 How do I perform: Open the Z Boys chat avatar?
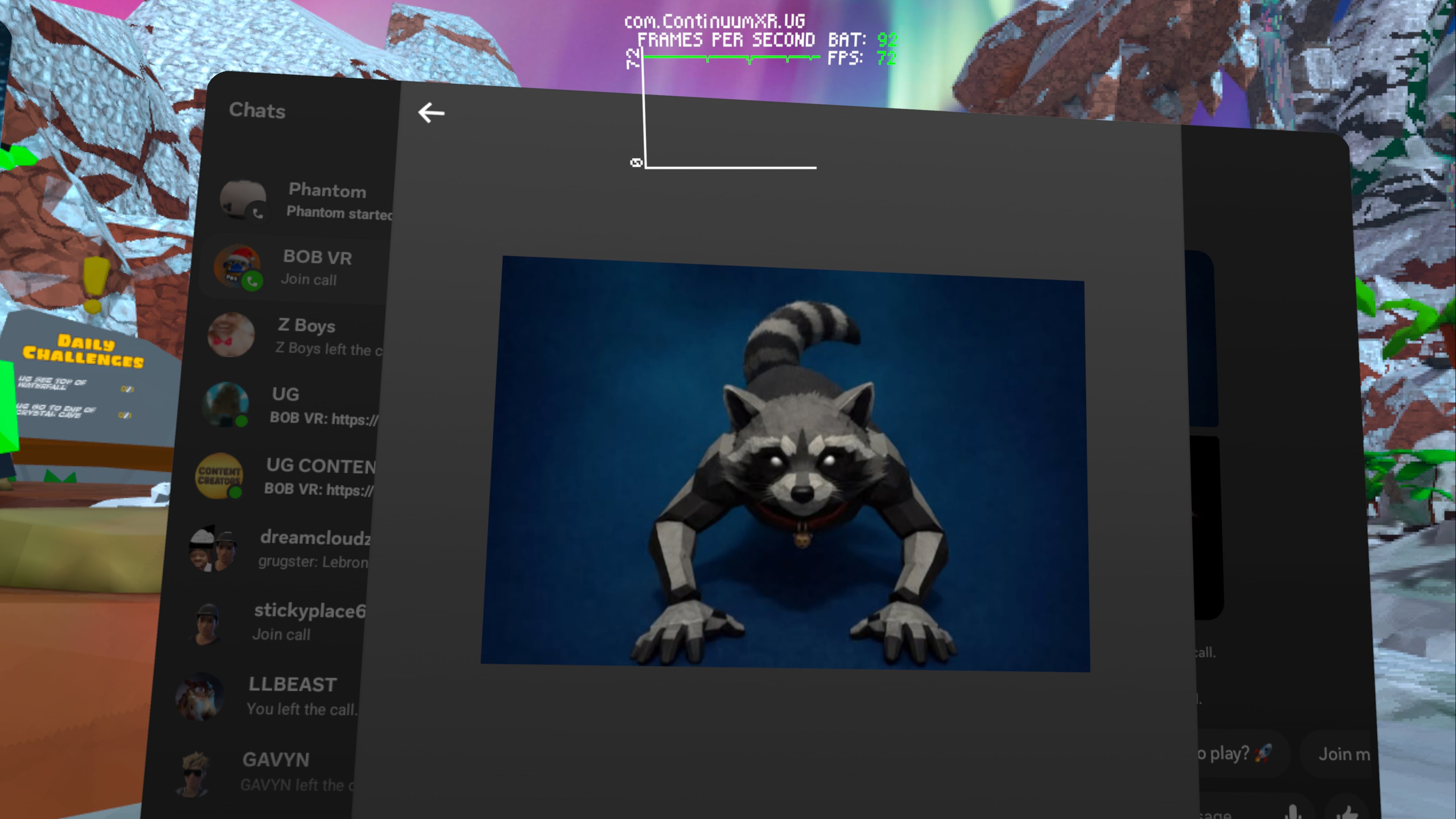(231, 334)
